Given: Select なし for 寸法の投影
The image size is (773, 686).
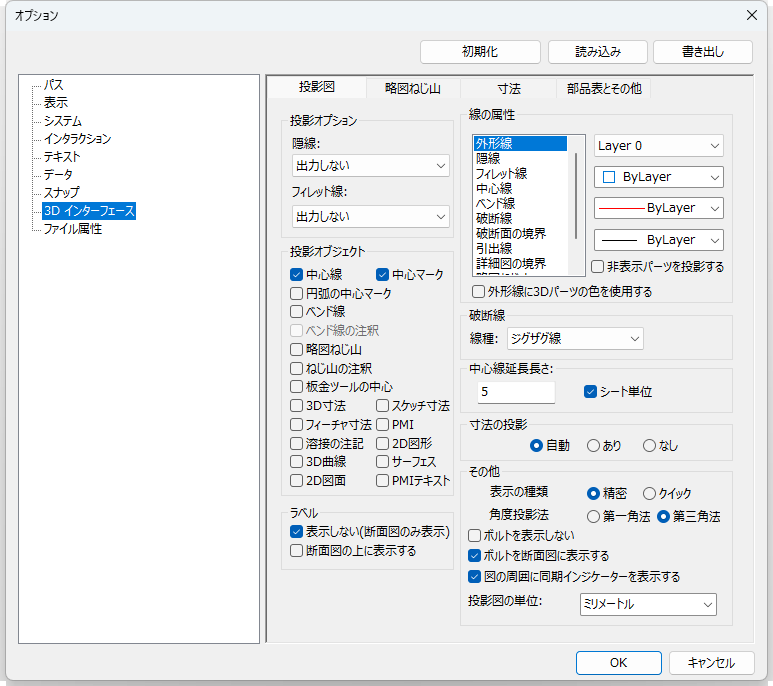Looking at the screenshot, I should click(649, 445).
